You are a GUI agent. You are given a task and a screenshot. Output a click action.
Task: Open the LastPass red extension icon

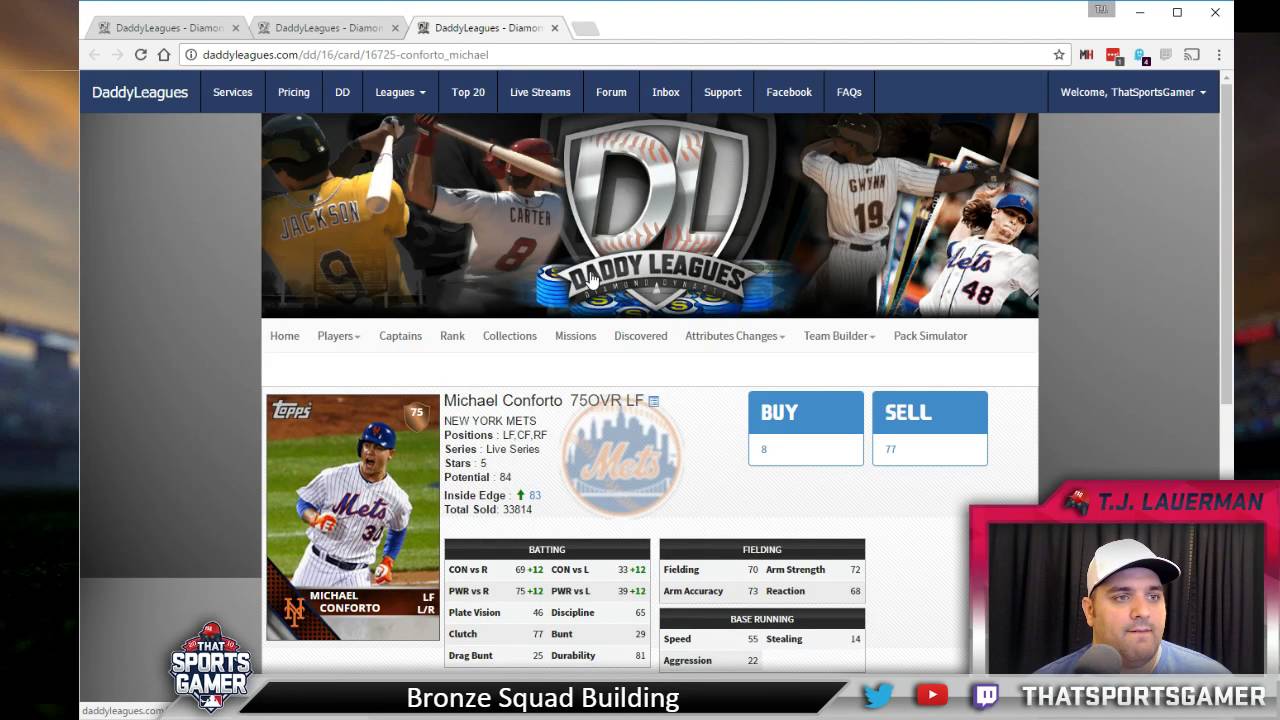(x=1113, y=56)
